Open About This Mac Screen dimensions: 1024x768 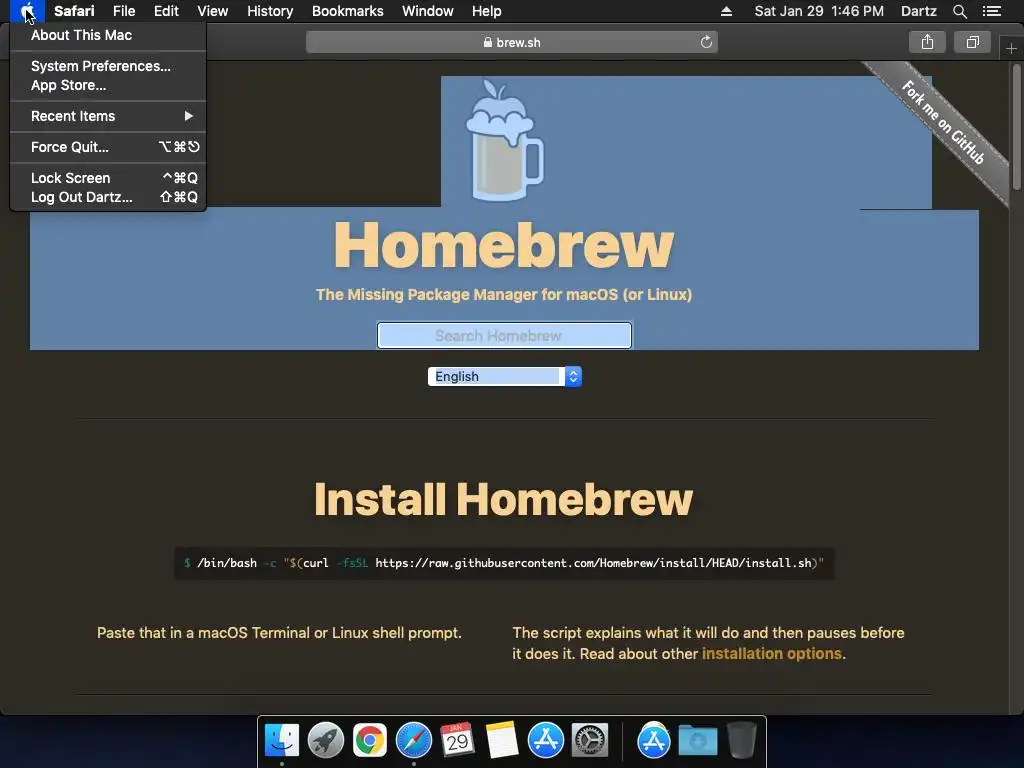tap(108, 35)
